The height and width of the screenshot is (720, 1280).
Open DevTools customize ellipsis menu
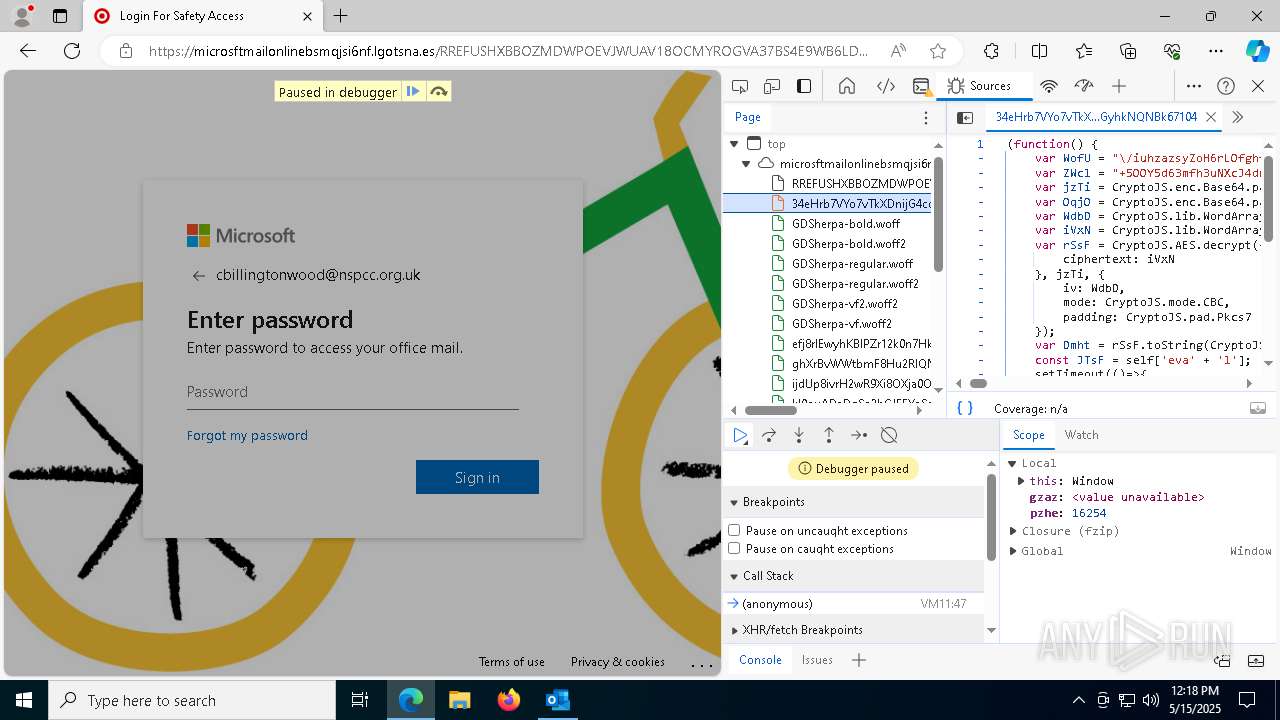tap(1194, 86)
